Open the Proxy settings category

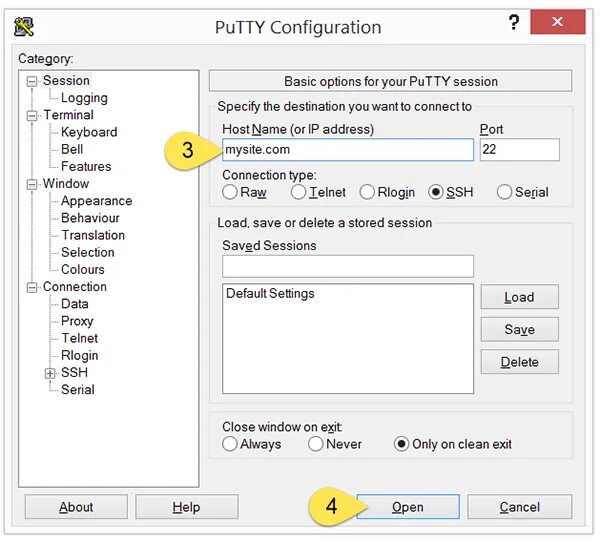point(77,321)
